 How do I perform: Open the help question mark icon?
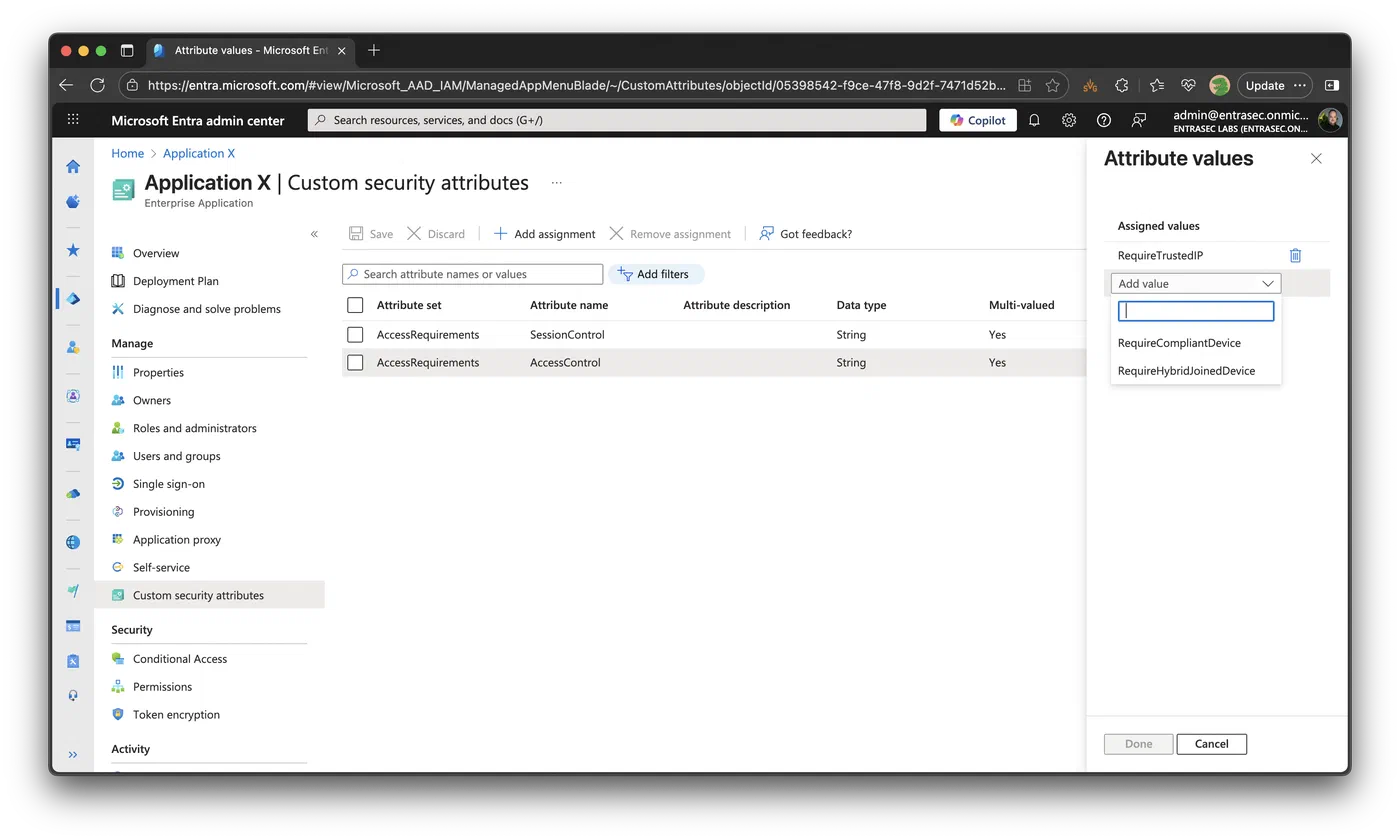pos(1104,120)
